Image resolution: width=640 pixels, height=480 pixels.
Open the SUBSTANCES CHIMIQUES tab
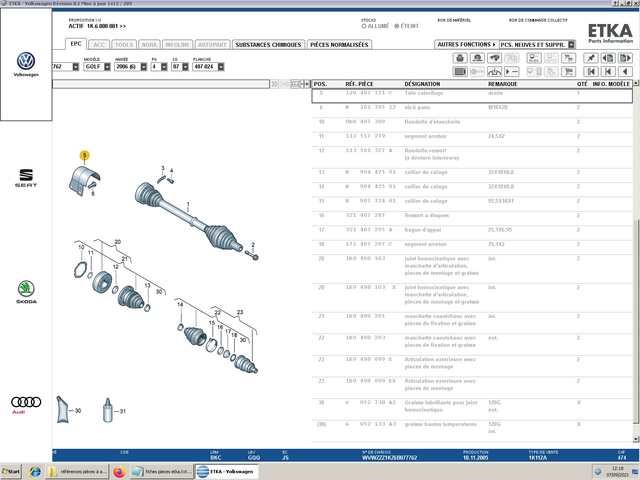(x=268, y=44)
